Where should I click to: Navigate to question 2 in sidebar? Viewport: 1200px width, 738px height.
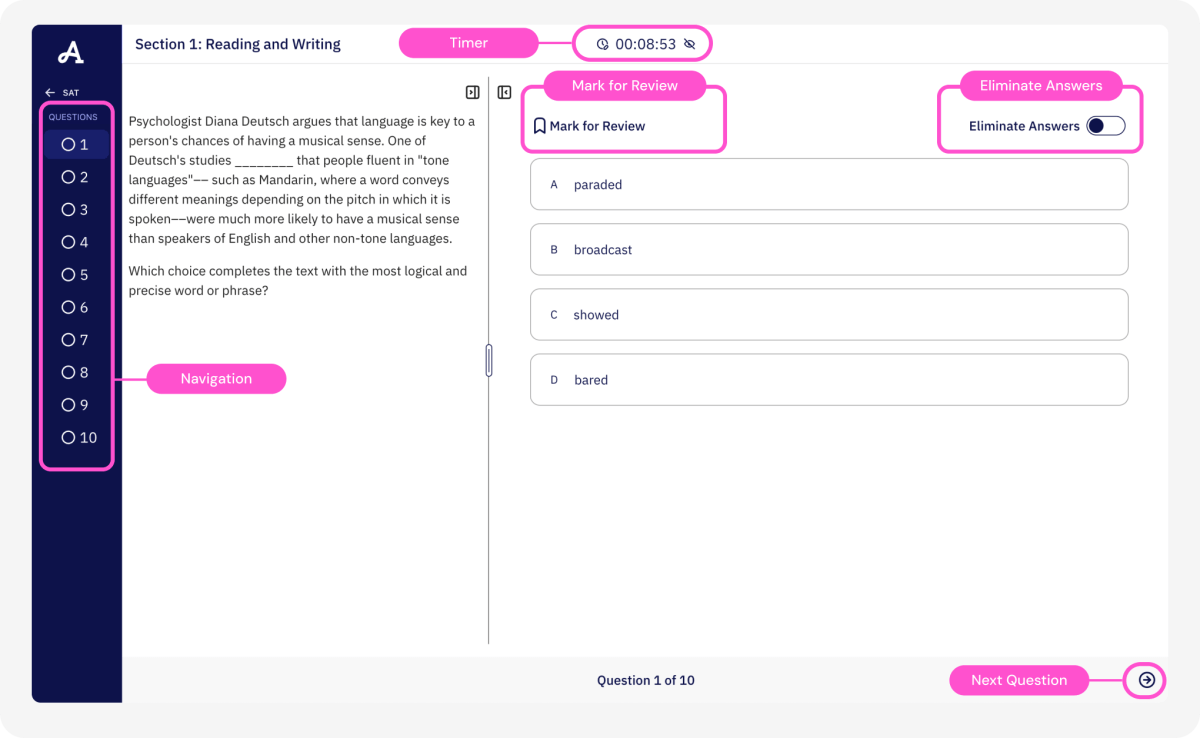pos(76,177)
